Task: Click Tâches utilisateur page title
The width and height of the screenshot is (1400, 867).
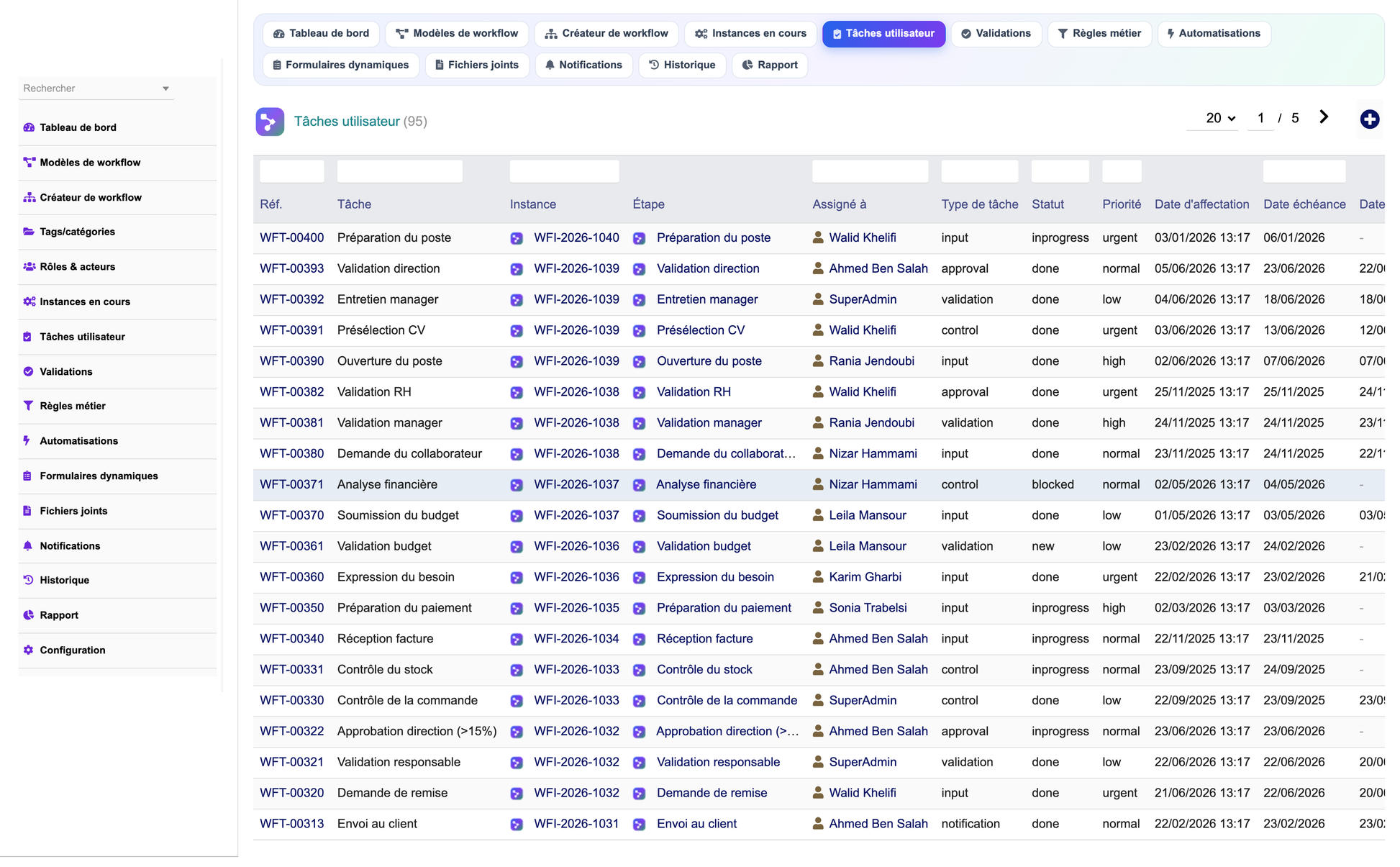Action: [346, 122]
